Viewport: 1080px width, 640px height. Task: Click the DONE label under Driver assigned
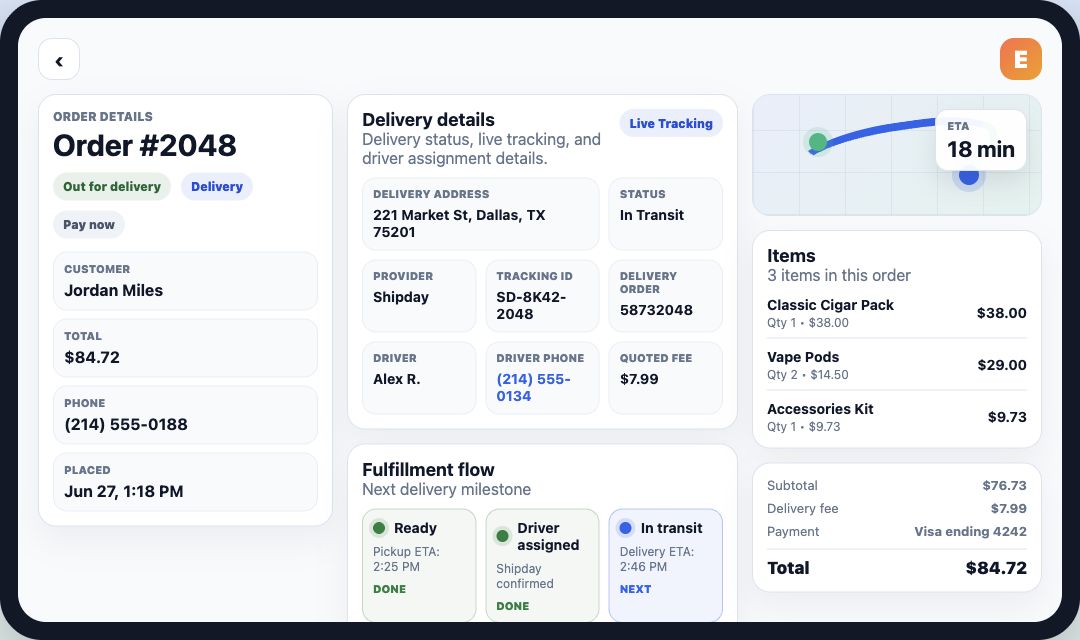click(x=512, y=607)
